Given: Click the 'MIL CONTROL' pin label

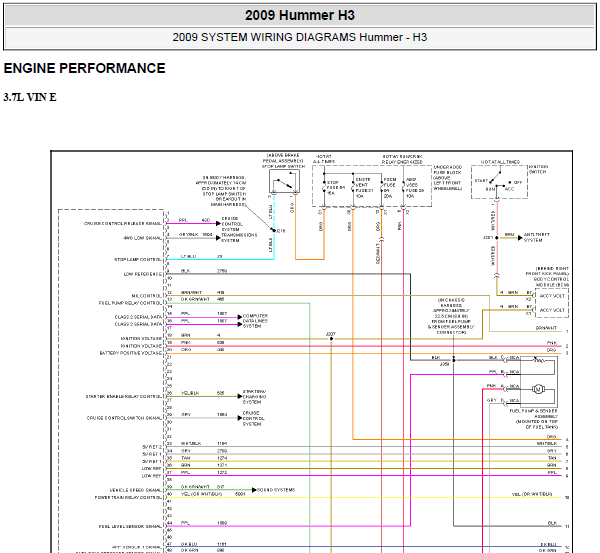Looking at the screenshot, I should [147, 296].
